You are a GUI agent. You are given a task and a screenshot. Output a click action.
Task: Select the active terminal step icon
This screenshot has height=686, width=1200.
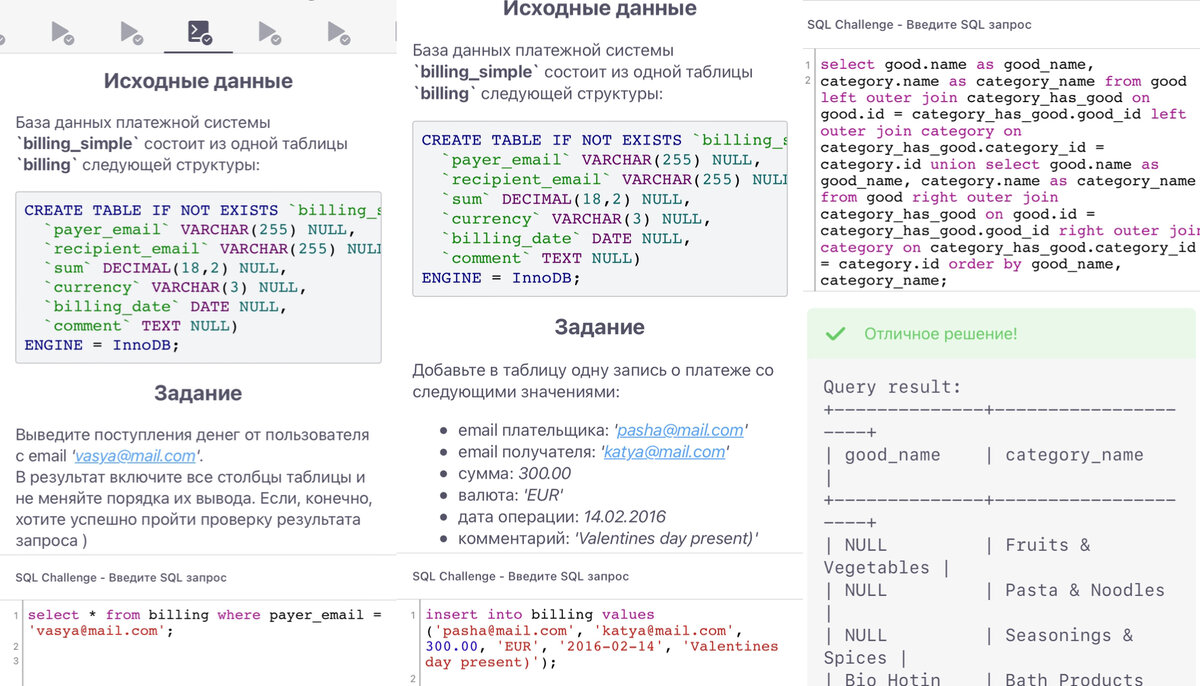[x=198, y=33]
